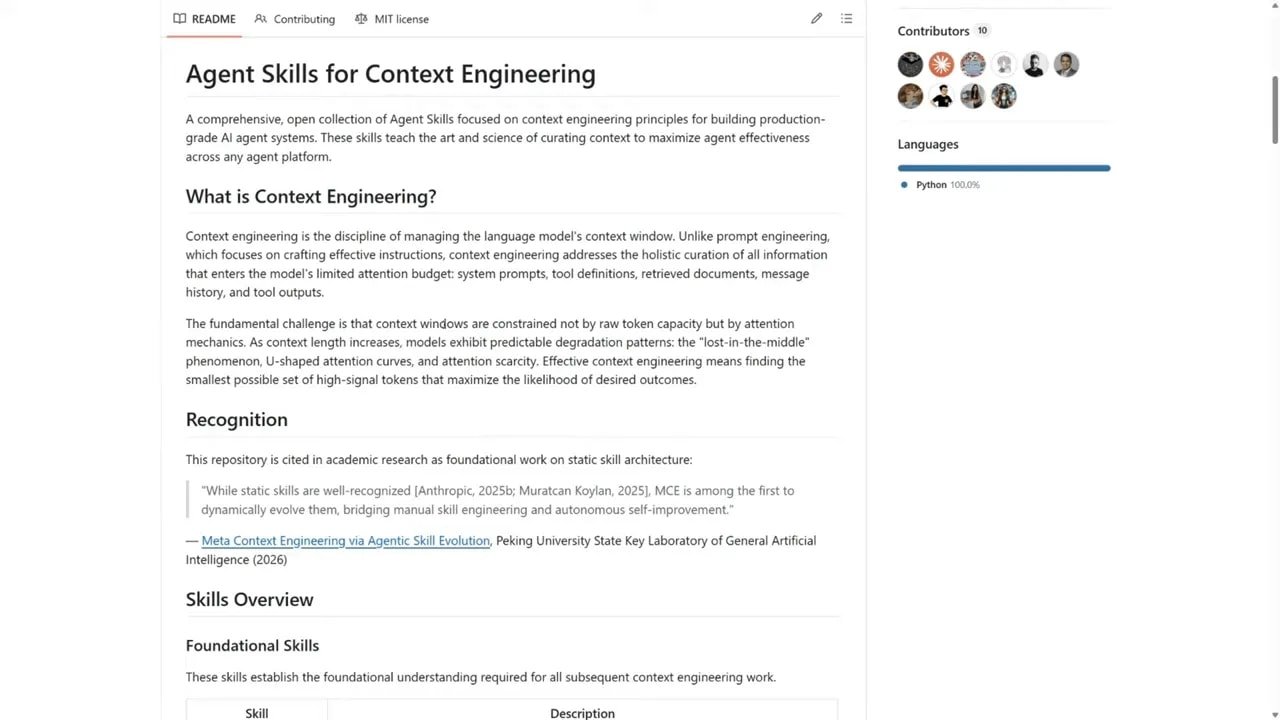Click the book icon beside README
Viewport: 1280px width, 720px height.
pyautogui.click(x=178, y=18)
